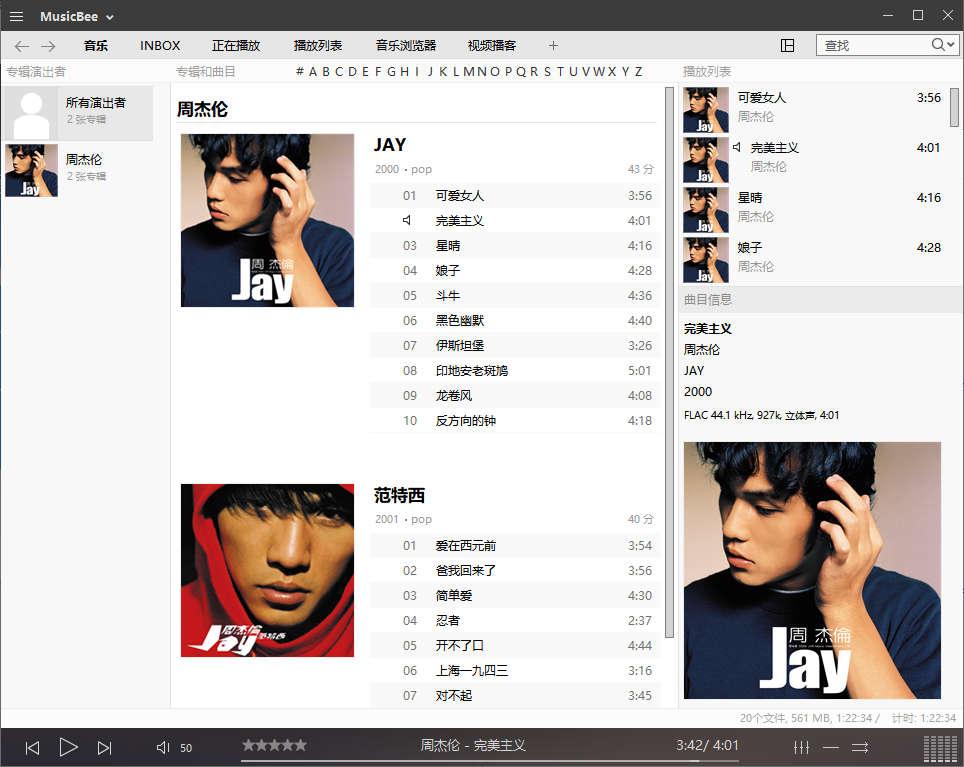Add a new tab with plus icon
This screenshot has height=767, width=964.
tap(553, 45)
